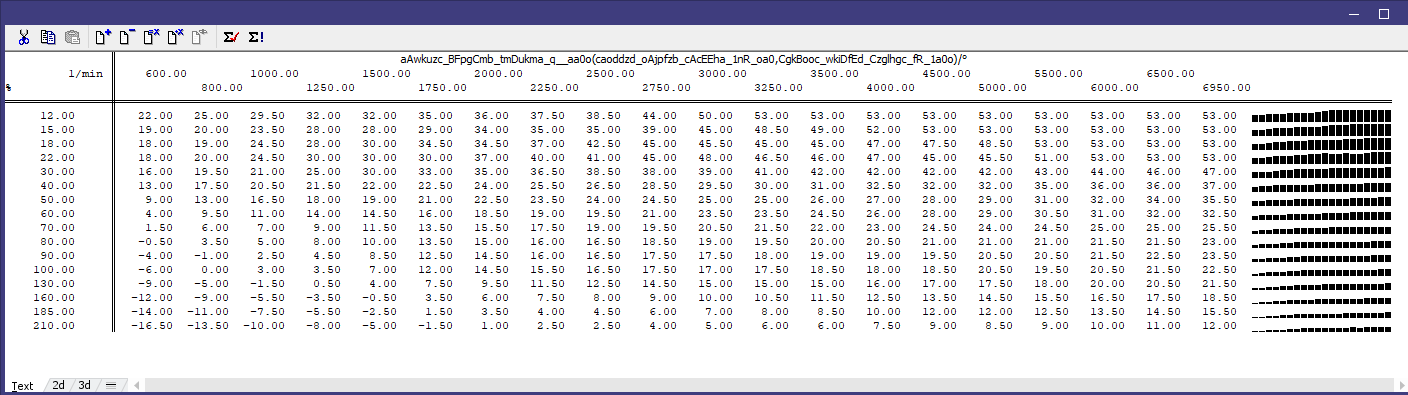
Task: Select the tab with horizontal lines icon
Action: [111, 385]
